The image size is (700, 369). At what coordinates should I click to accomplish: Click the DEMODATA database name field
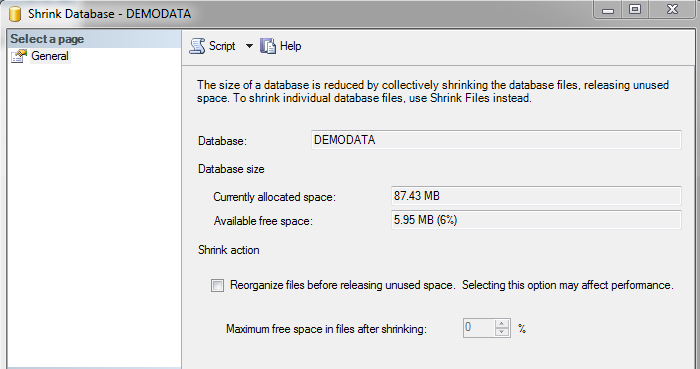[496, 140]
